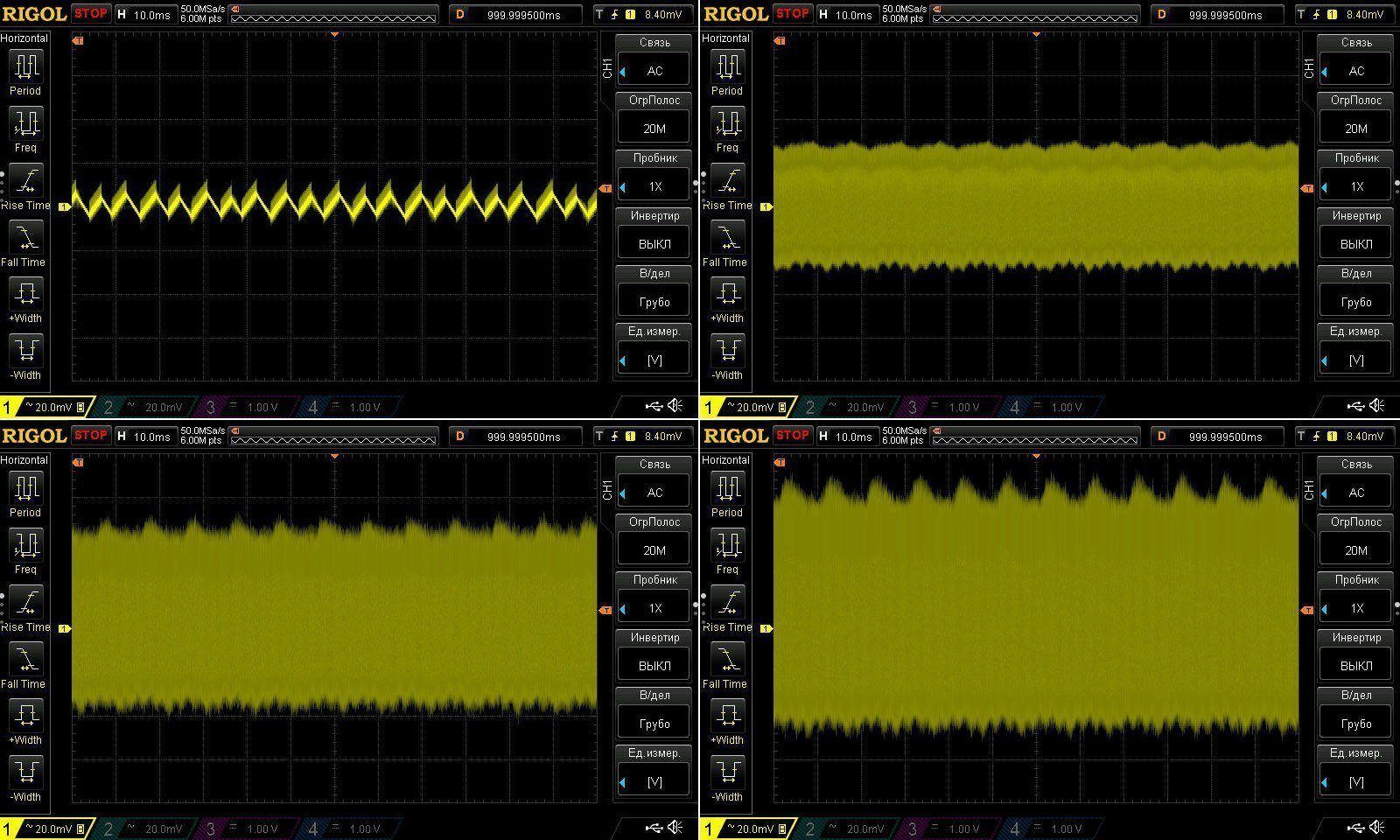Click the Horizontal label in bottom-left panel
Screen dimensions: 1400x840
24,460
